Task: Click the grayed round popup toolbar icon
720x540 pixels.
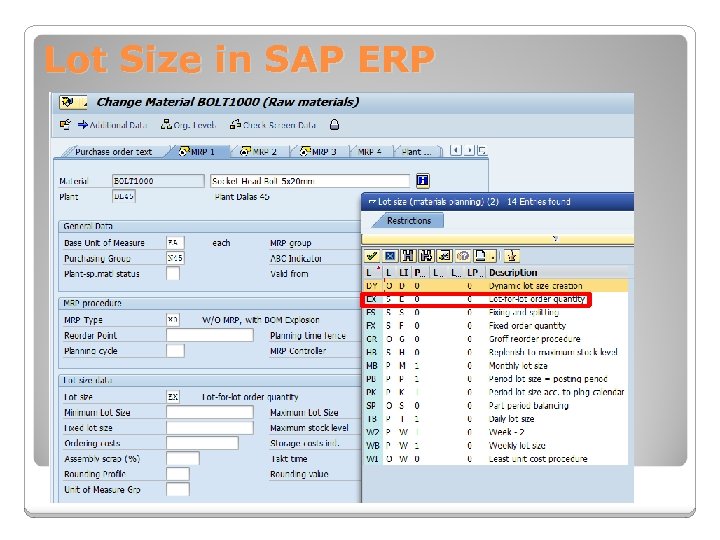Action: pyautogui.click(x=463, y=256)
